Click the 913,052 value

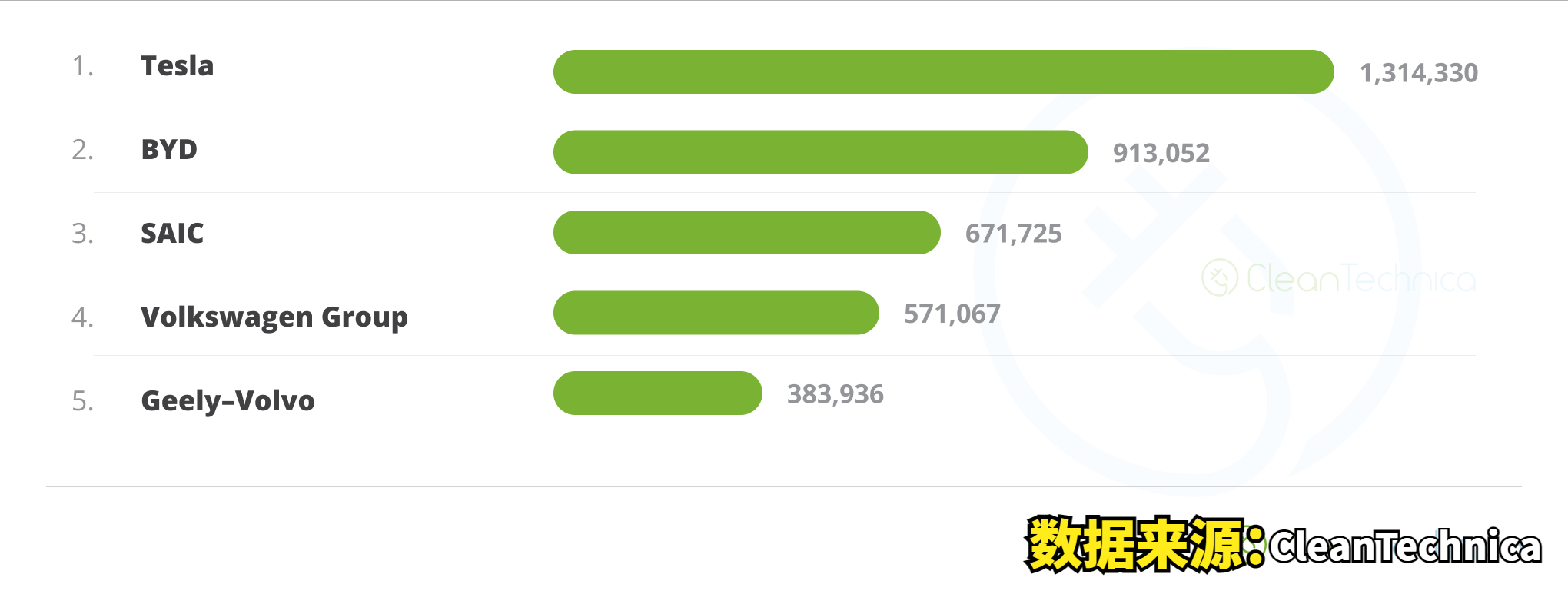click(1161, 153)
